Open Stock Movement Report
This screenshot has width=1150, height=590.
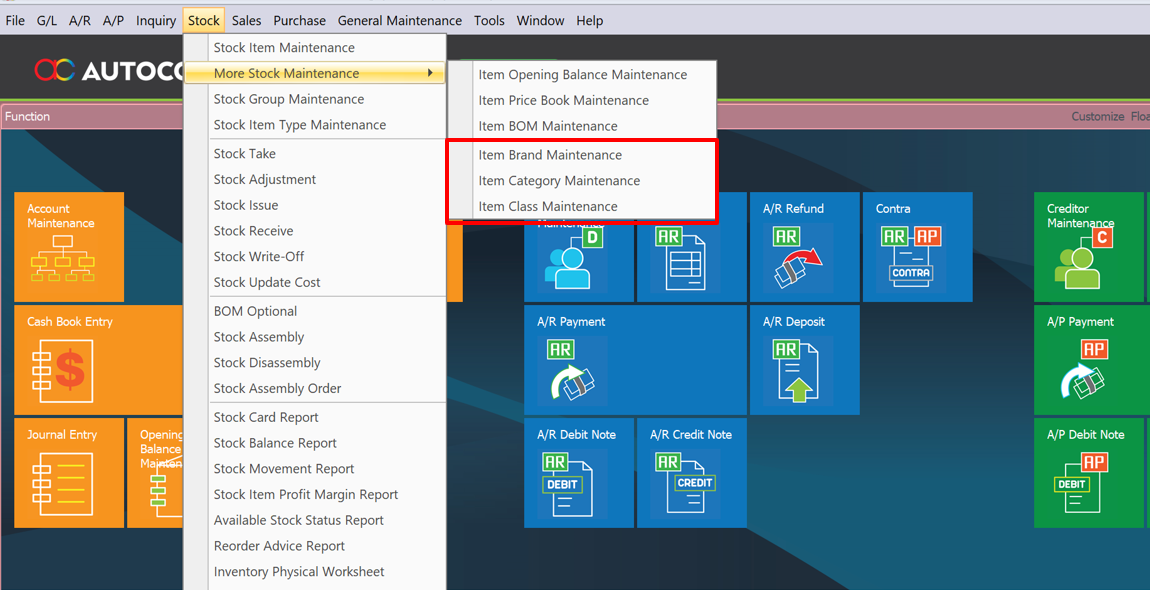coord(315,468)
